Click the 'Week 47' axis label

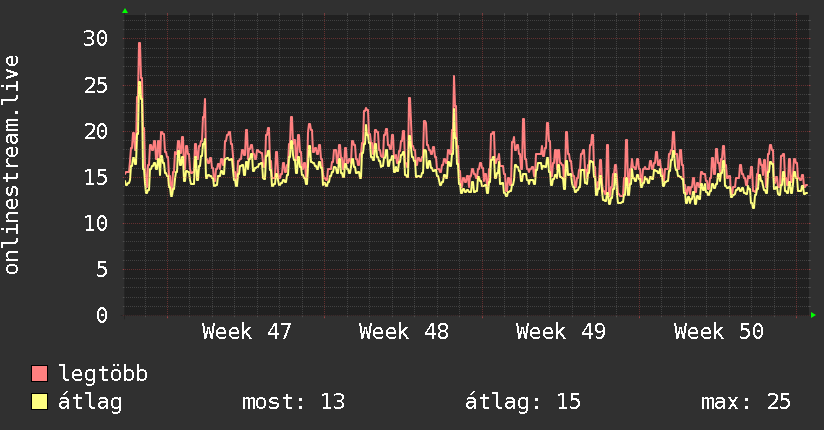point(246,332)
